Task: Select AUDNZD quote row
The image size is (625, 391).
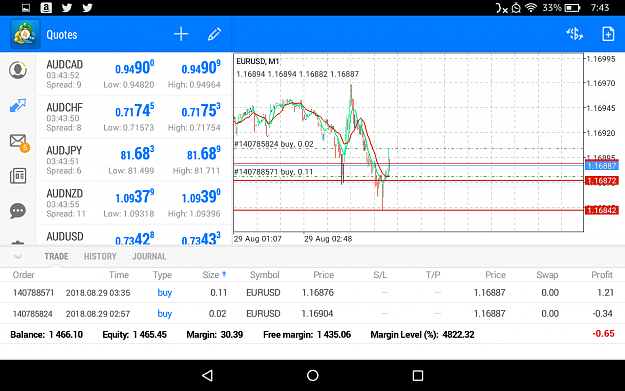Action: pos(134,203)
